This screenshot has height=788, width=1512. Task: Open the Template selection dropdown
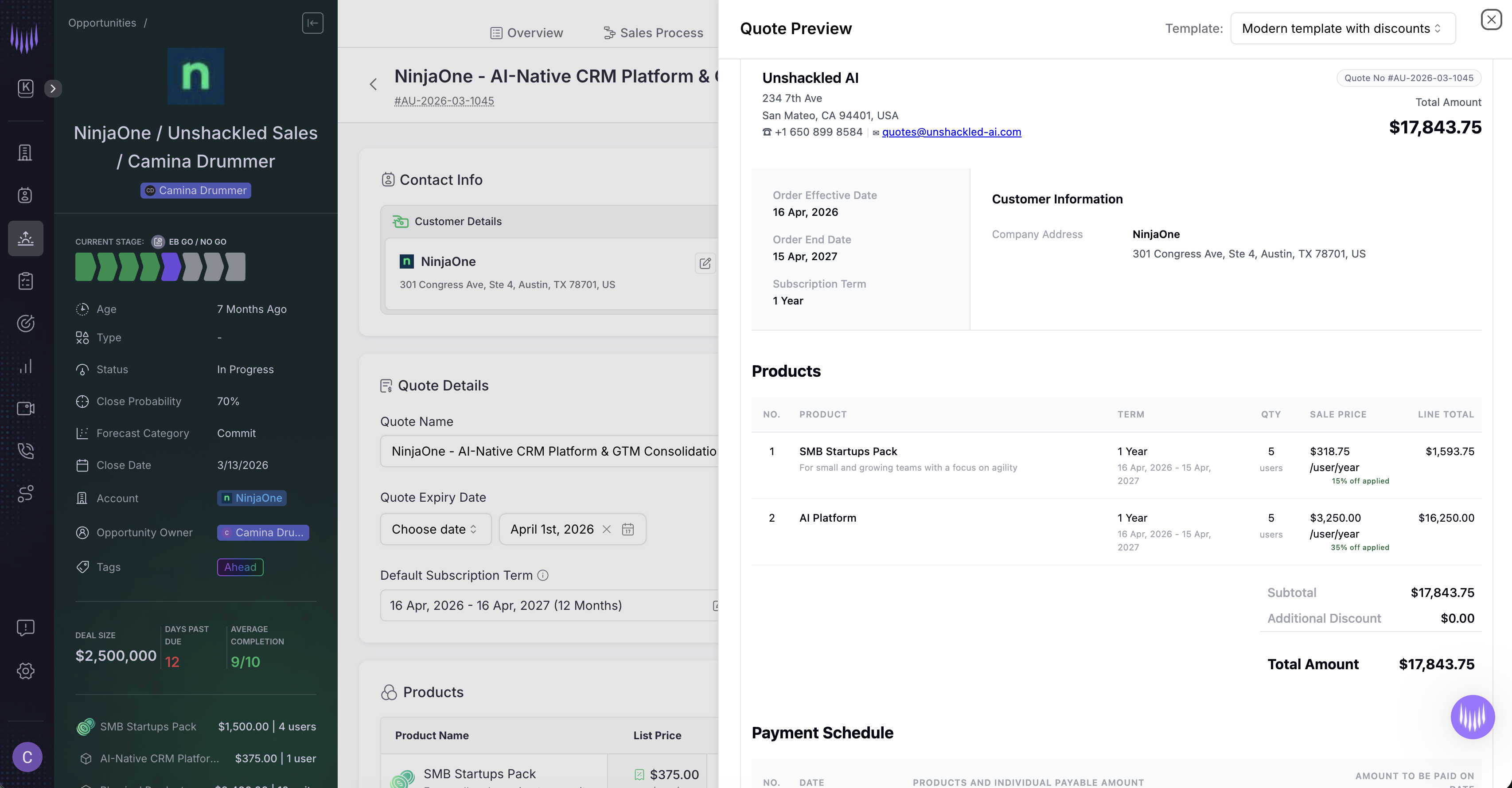[x=1342, y=28]
